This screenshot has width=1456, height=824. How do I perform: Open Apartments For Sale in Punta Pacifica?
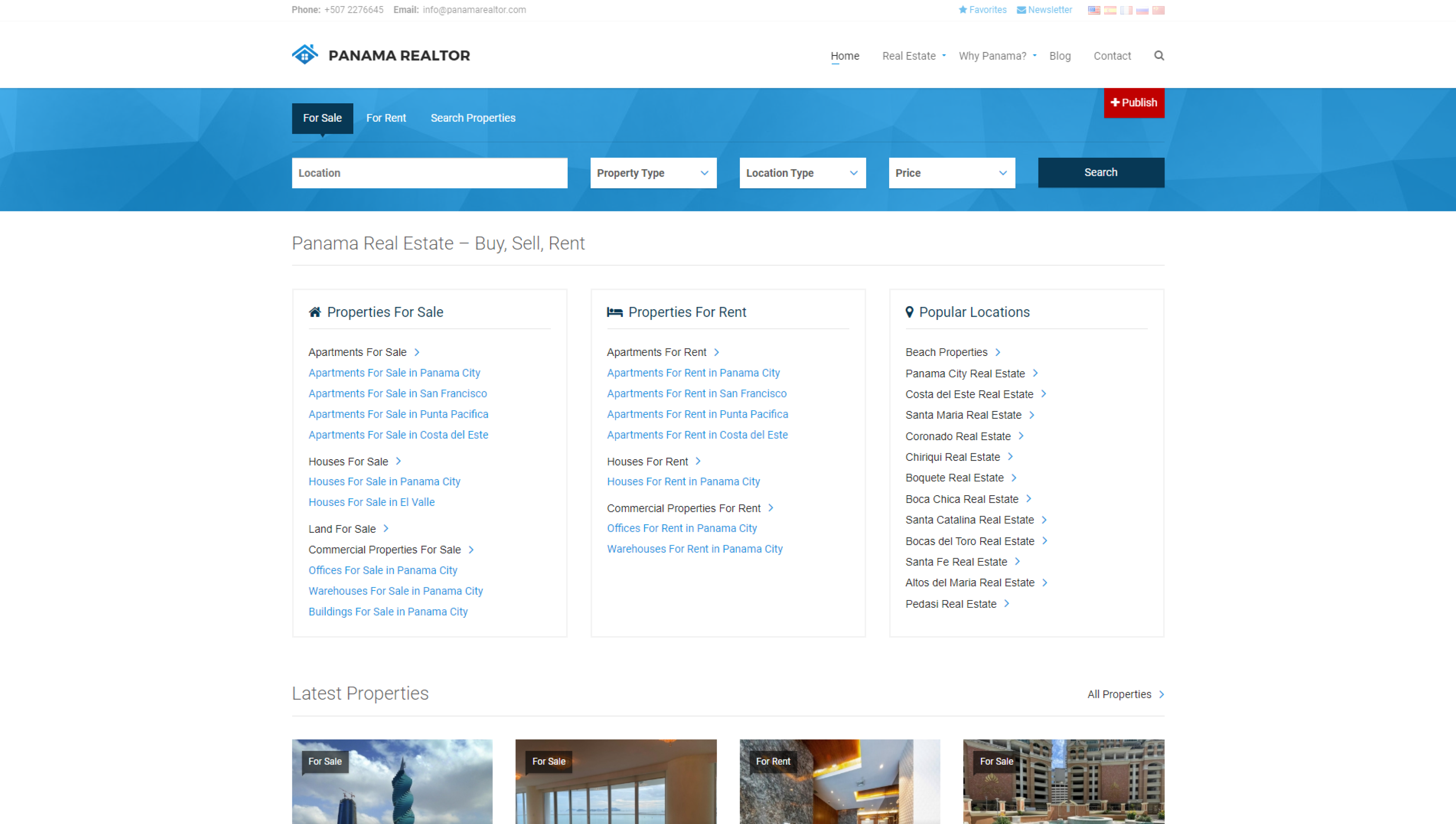[x=398, y=414]
